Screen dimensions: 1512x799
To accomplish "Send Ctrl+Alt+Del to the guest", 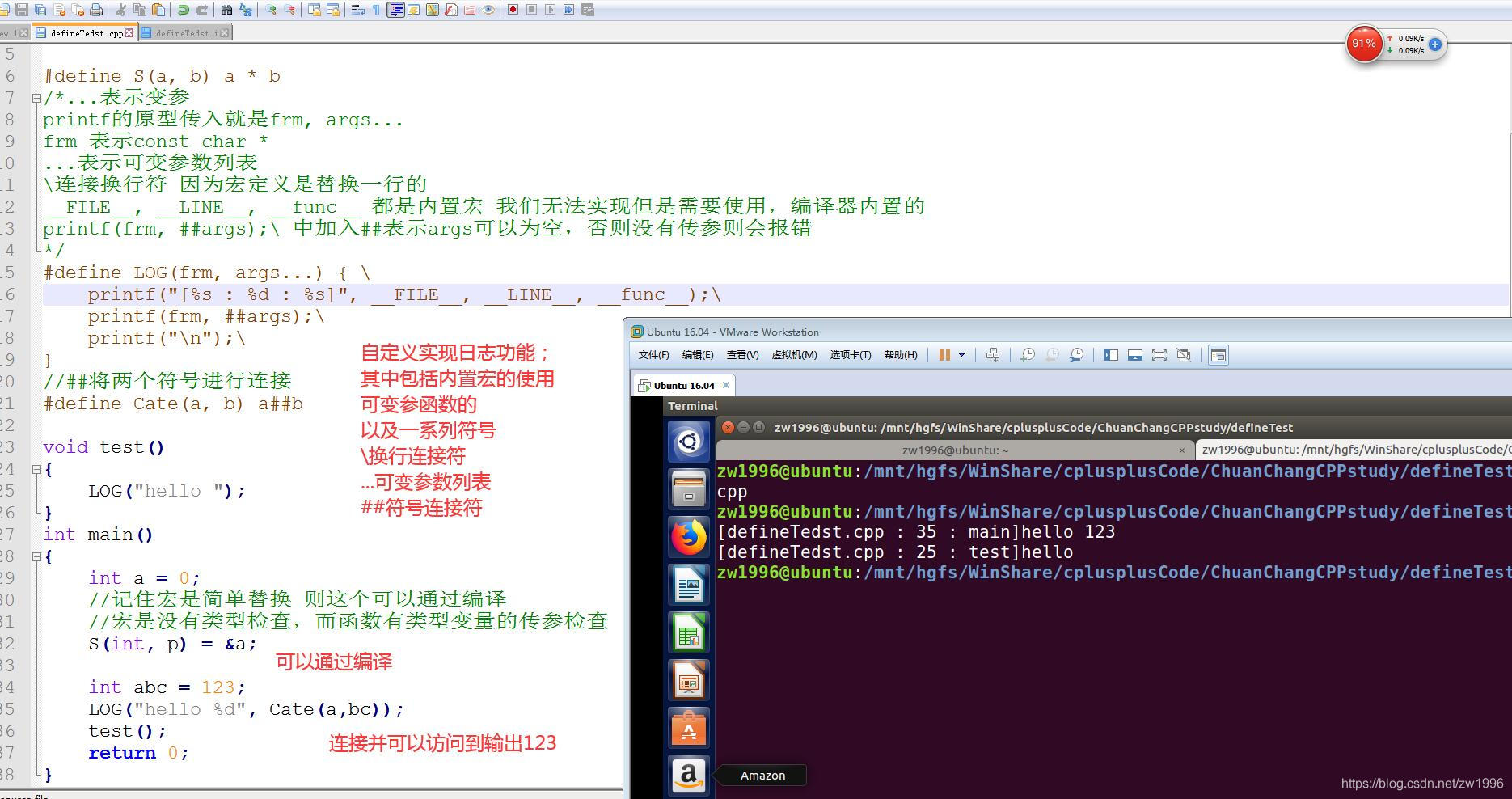I will (x=993, y=355).
